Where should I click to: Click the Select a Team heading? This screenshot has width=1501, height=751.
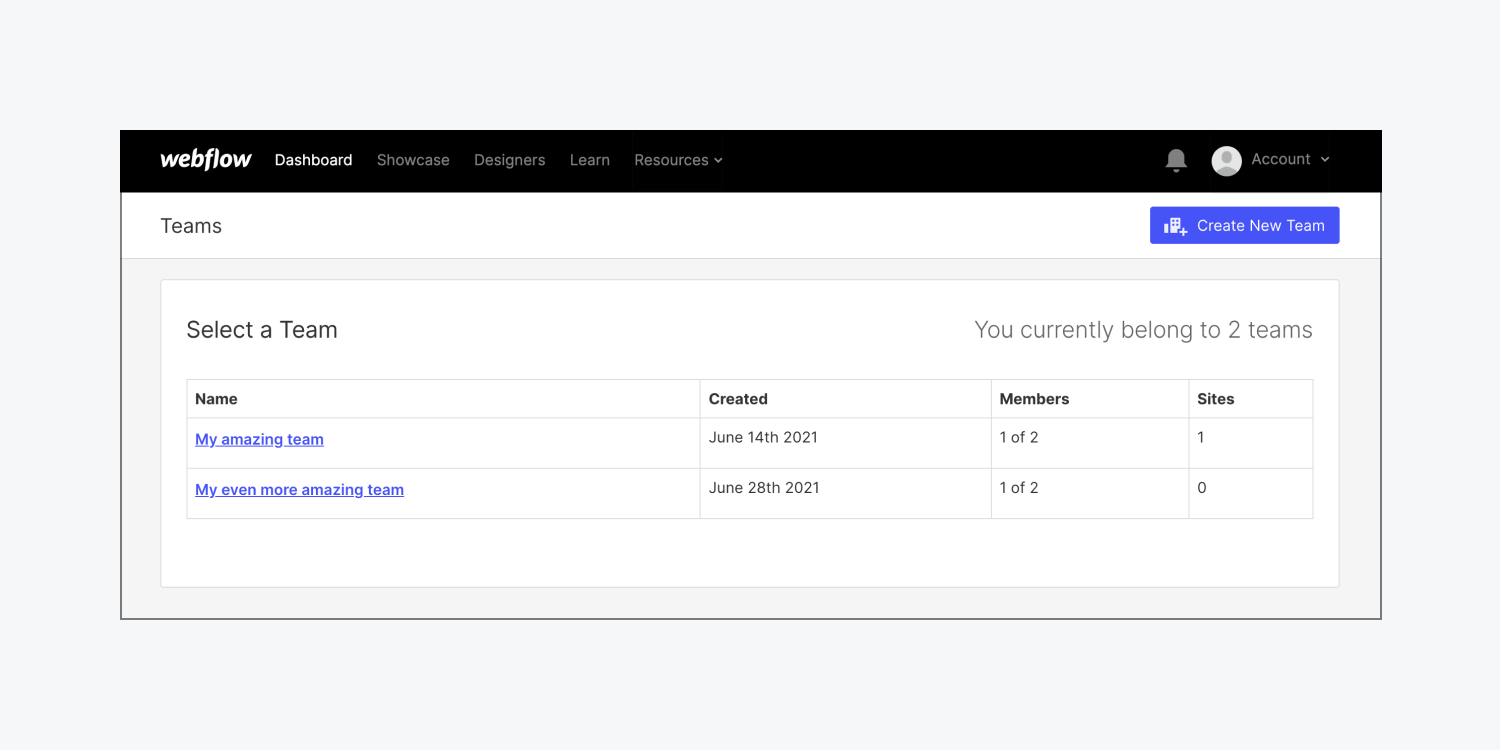262,330
